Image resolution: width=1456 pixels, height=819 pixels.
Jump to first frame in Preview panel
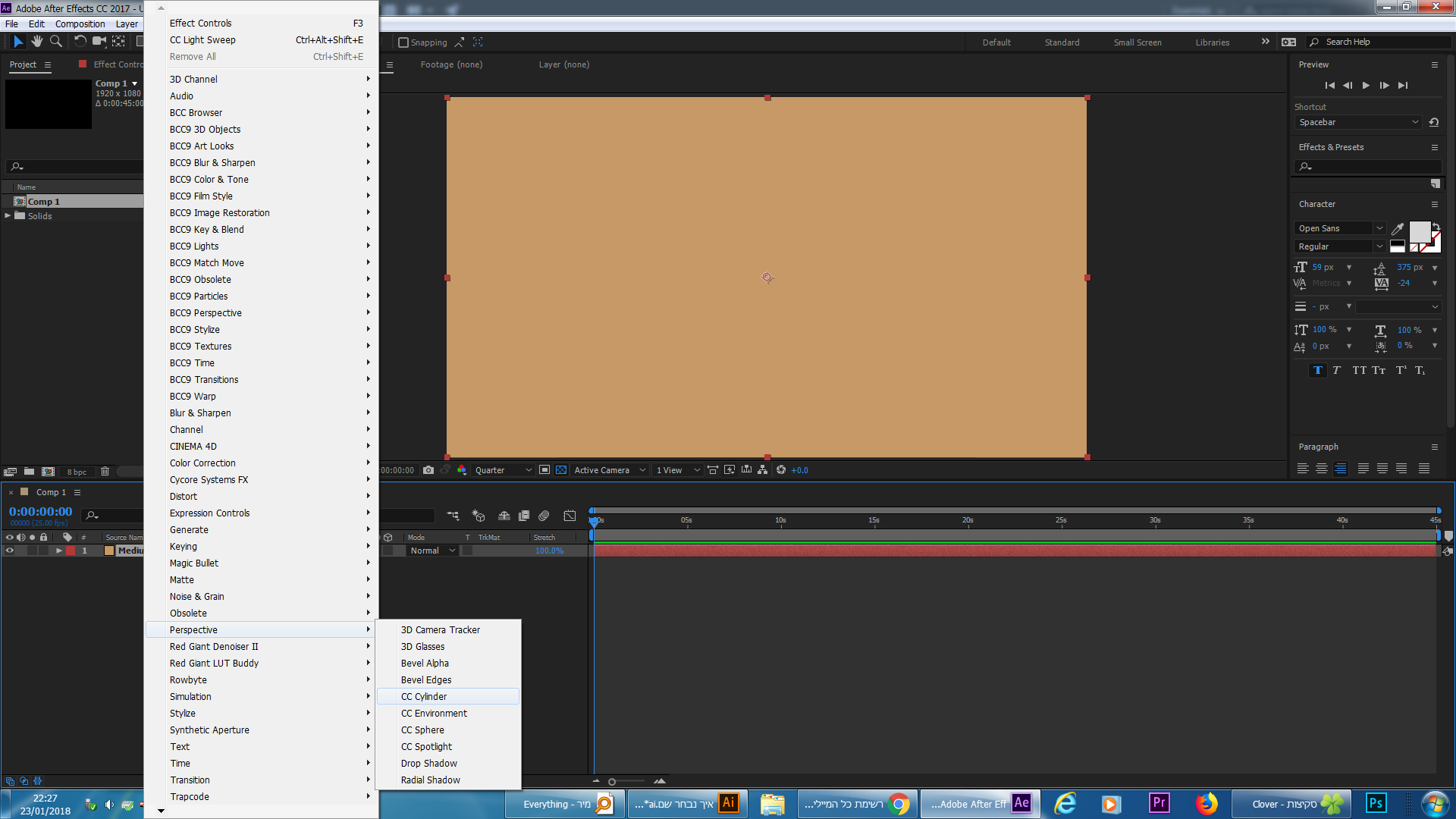click(1329, 86)
